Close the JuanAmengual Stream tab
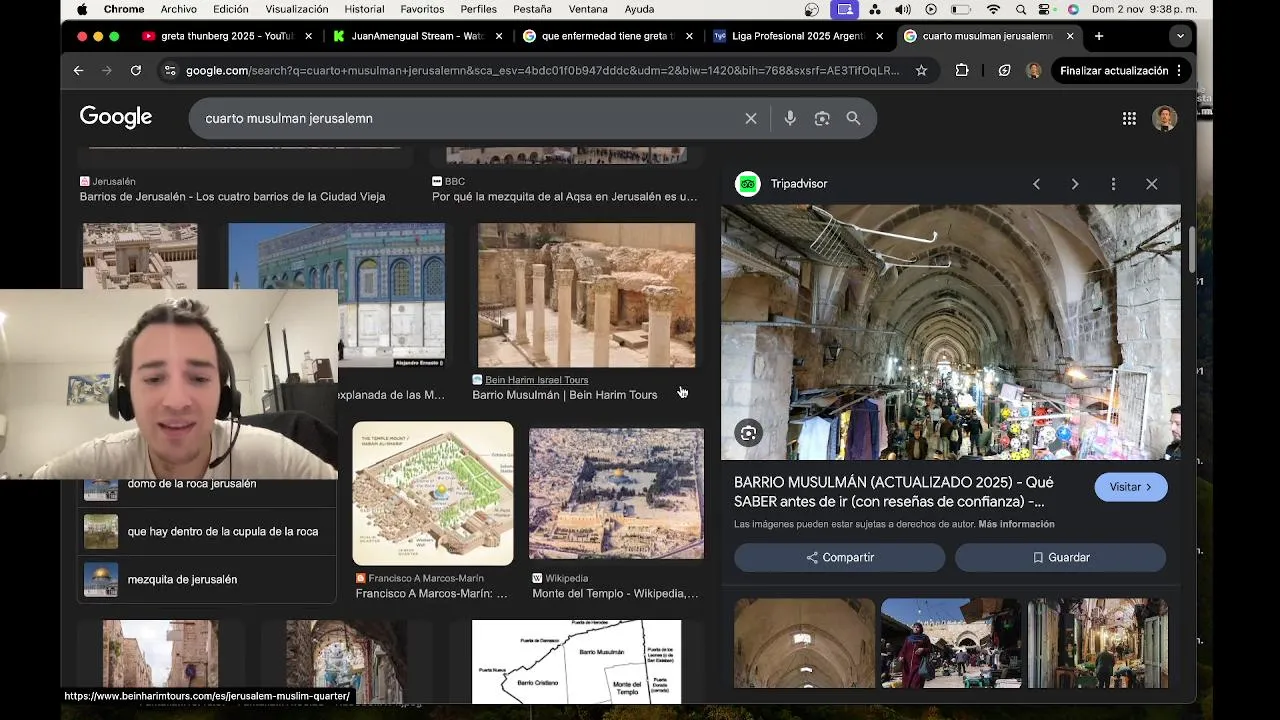1280x720 pixels. point(499,36)
